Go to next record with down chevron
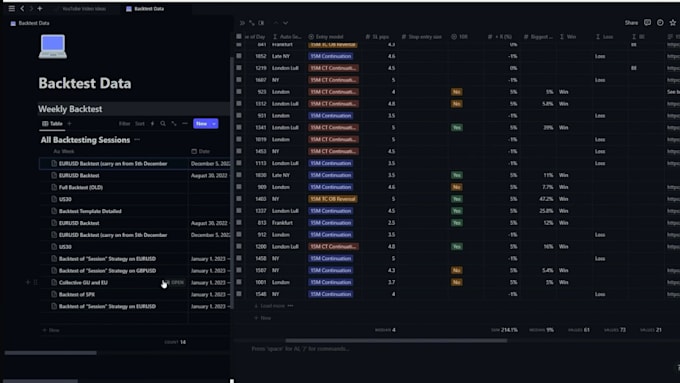The height and width of the screenshot is (383, 680). 285,23
